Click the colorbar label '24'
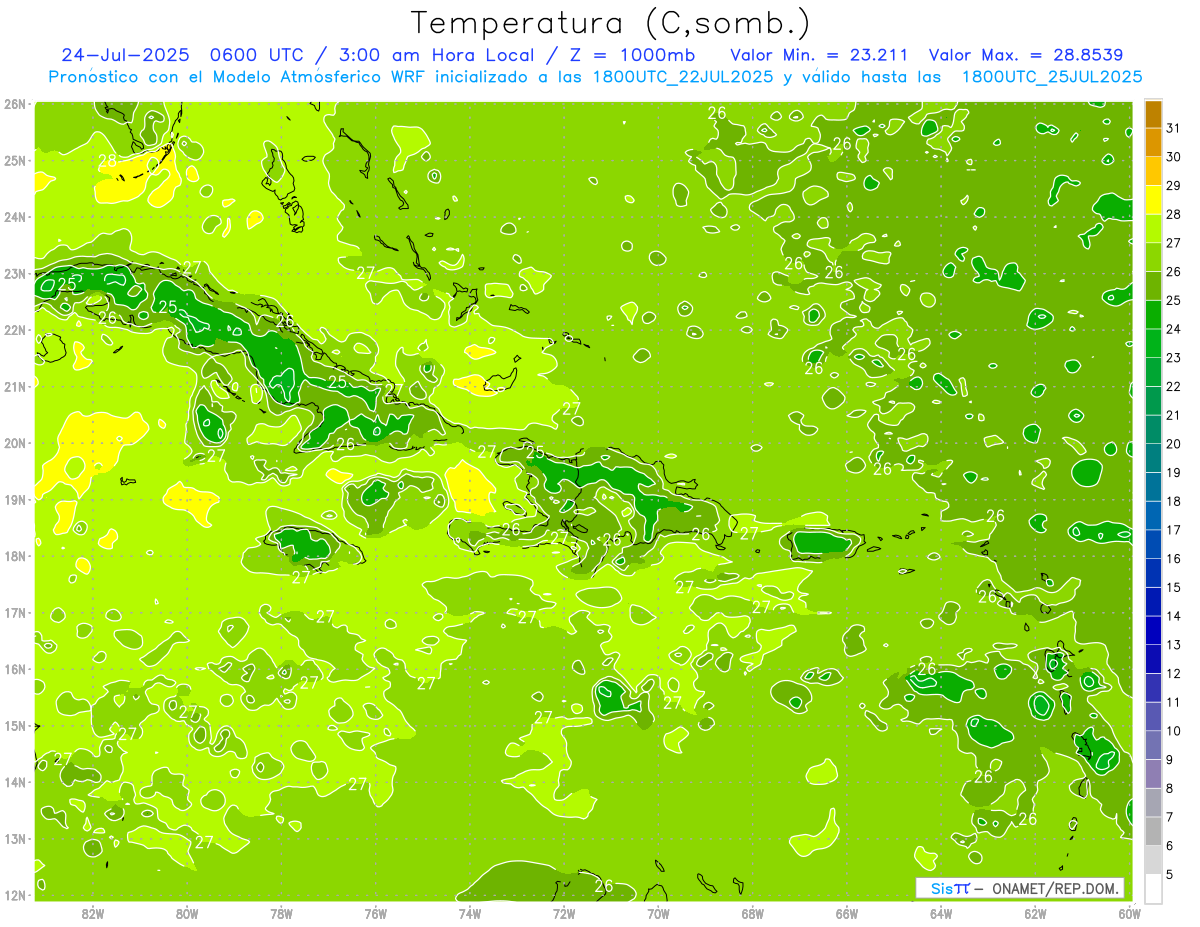This screenshot has width=1200, height=927. coord(1174,329)
